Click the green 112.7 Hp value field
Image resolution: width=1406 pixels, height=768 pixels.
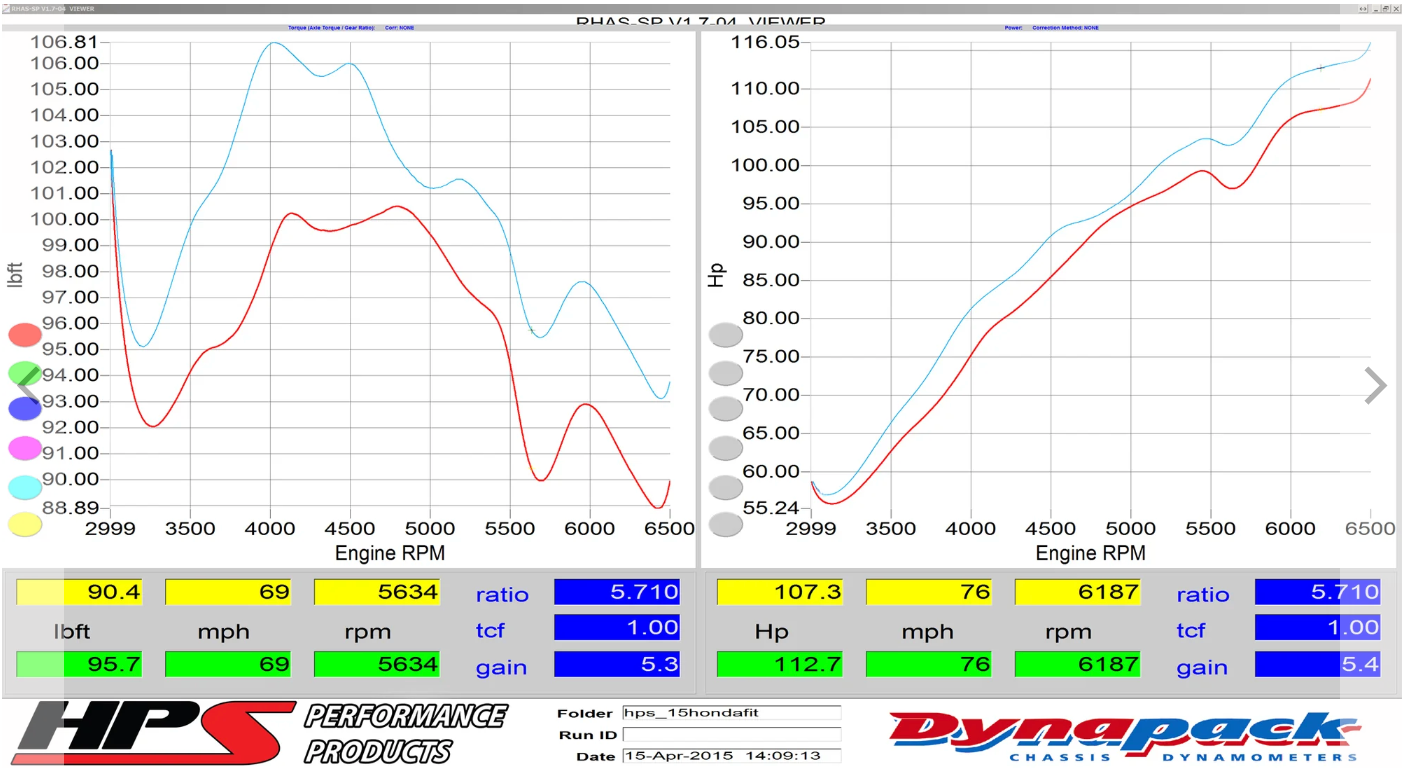(x=780, y=664)
